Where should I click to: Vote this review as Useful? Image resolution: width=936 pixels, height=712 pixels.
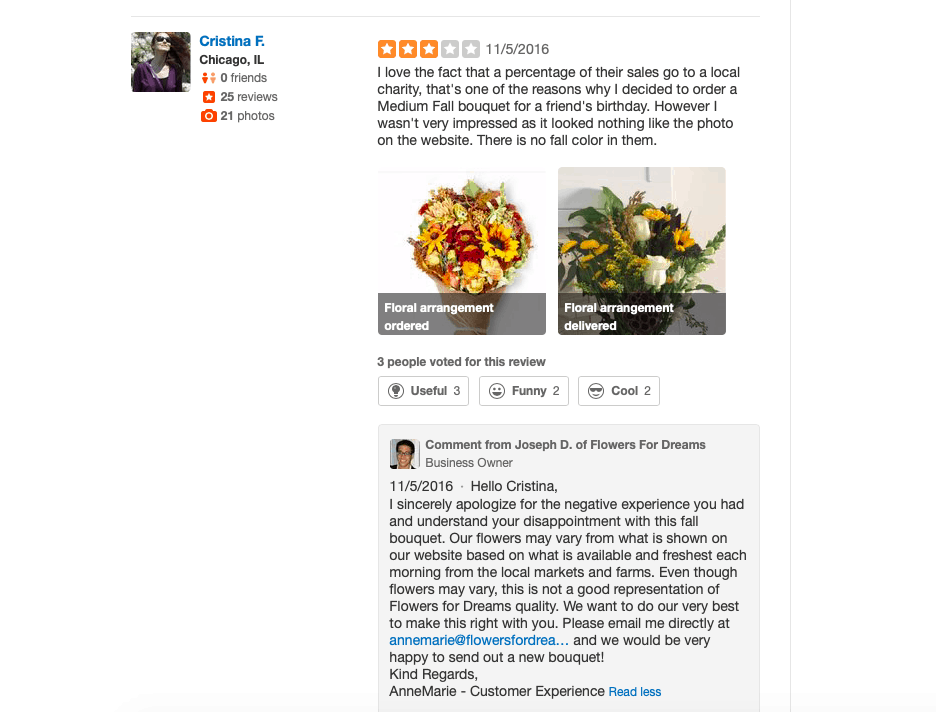coord(424,391)
